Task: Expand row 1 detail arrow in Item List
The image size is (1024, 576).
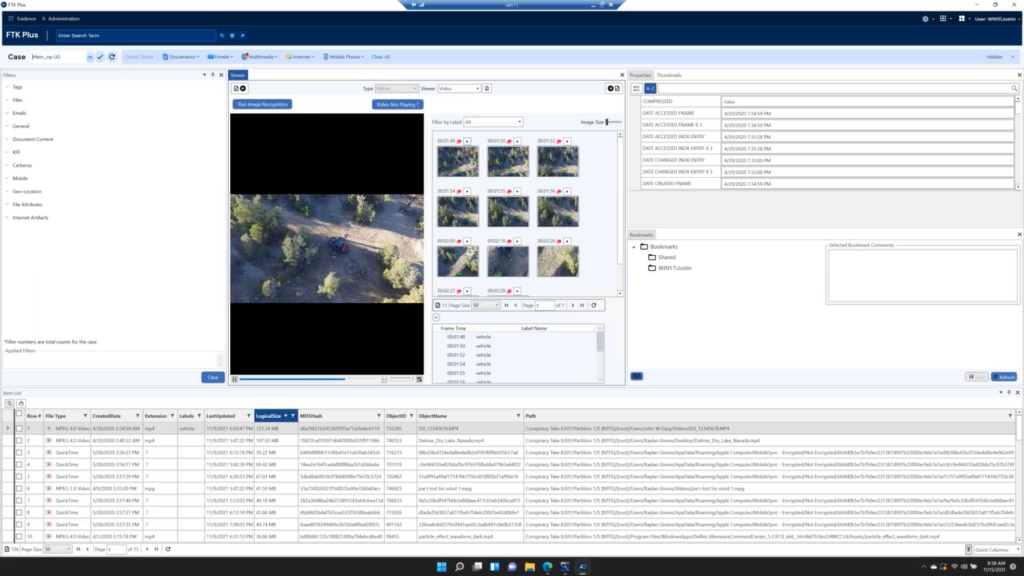Action: point(8,428)
